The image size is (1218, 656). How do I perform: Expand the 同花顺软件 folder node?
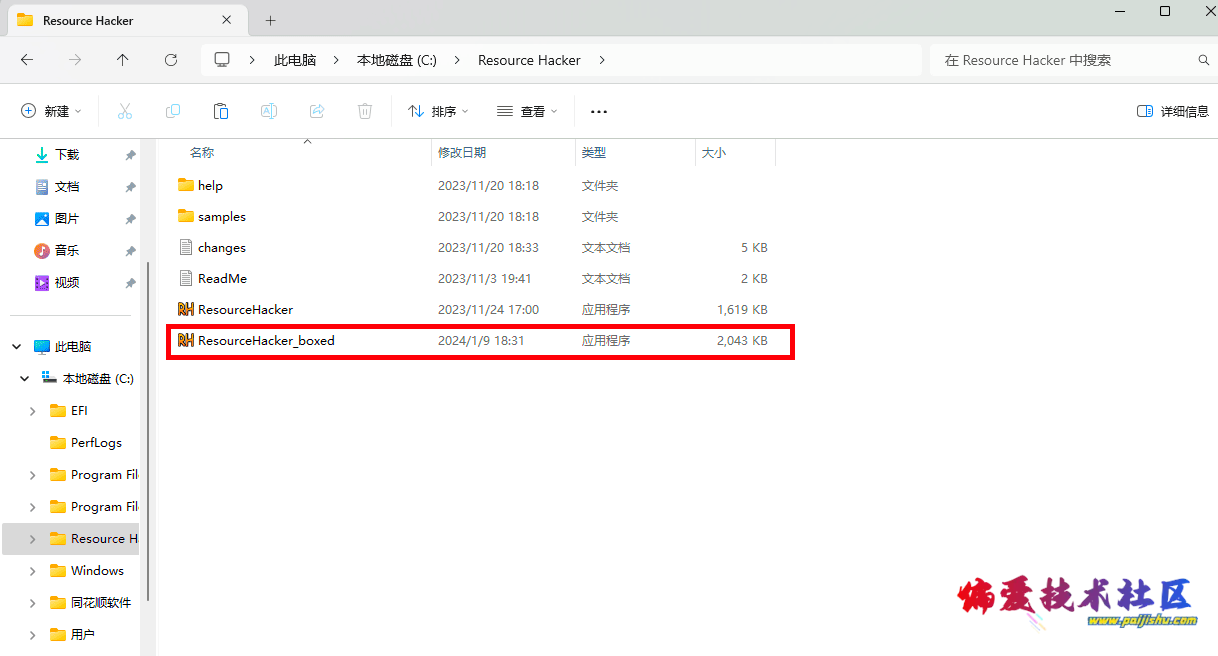33,603
